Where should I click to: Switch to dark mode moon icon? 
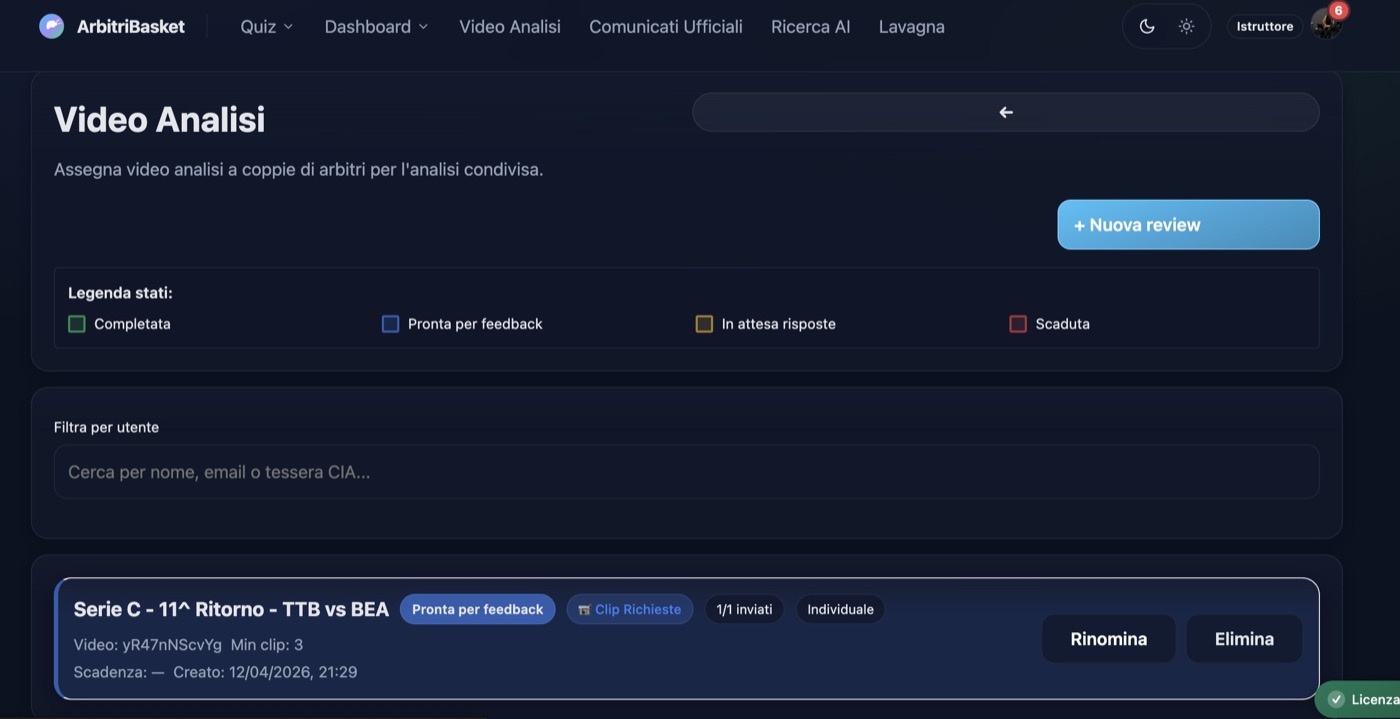coord(1147,27)
